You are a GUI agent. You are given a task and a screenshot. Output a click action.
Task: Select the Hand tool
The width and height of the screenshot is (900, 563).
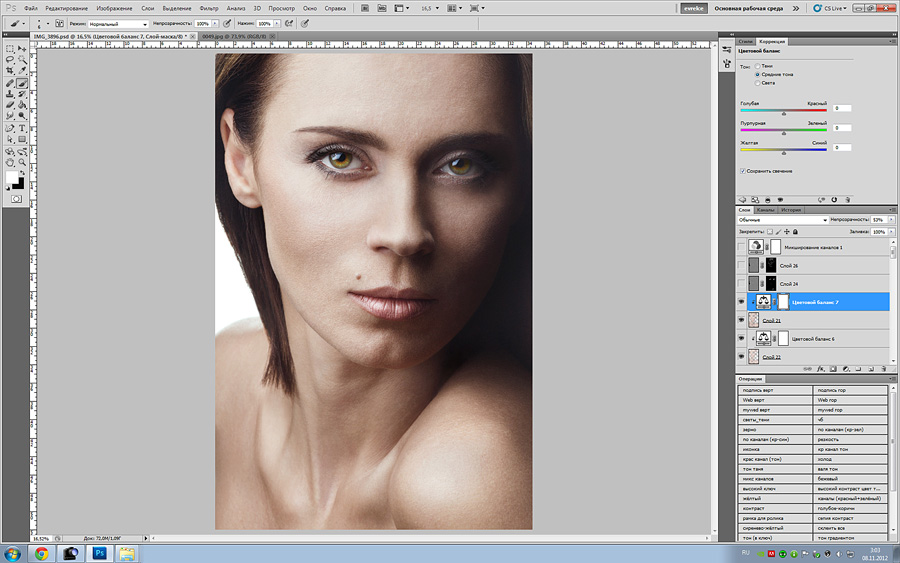[10, 163]
